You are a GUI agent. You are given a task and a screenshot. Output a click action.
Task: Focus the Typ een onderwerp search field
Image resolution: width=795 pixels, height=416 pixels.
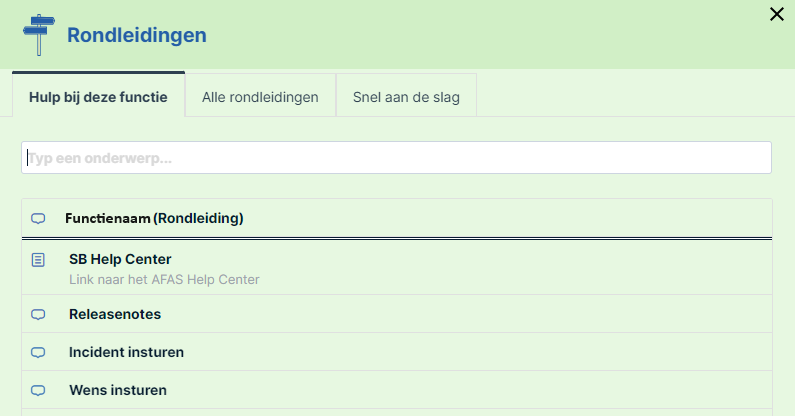(396, 158)
